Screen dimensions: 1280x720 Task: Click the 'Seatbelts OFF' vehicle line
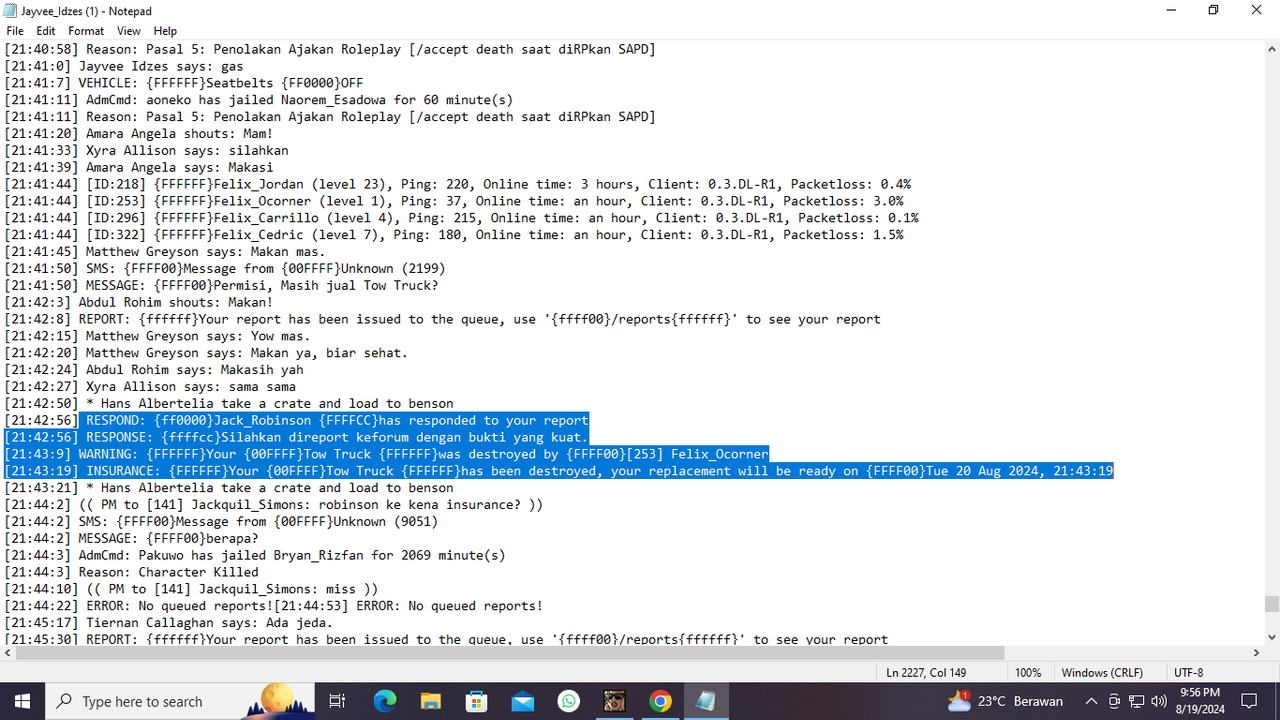coord(184,83)
